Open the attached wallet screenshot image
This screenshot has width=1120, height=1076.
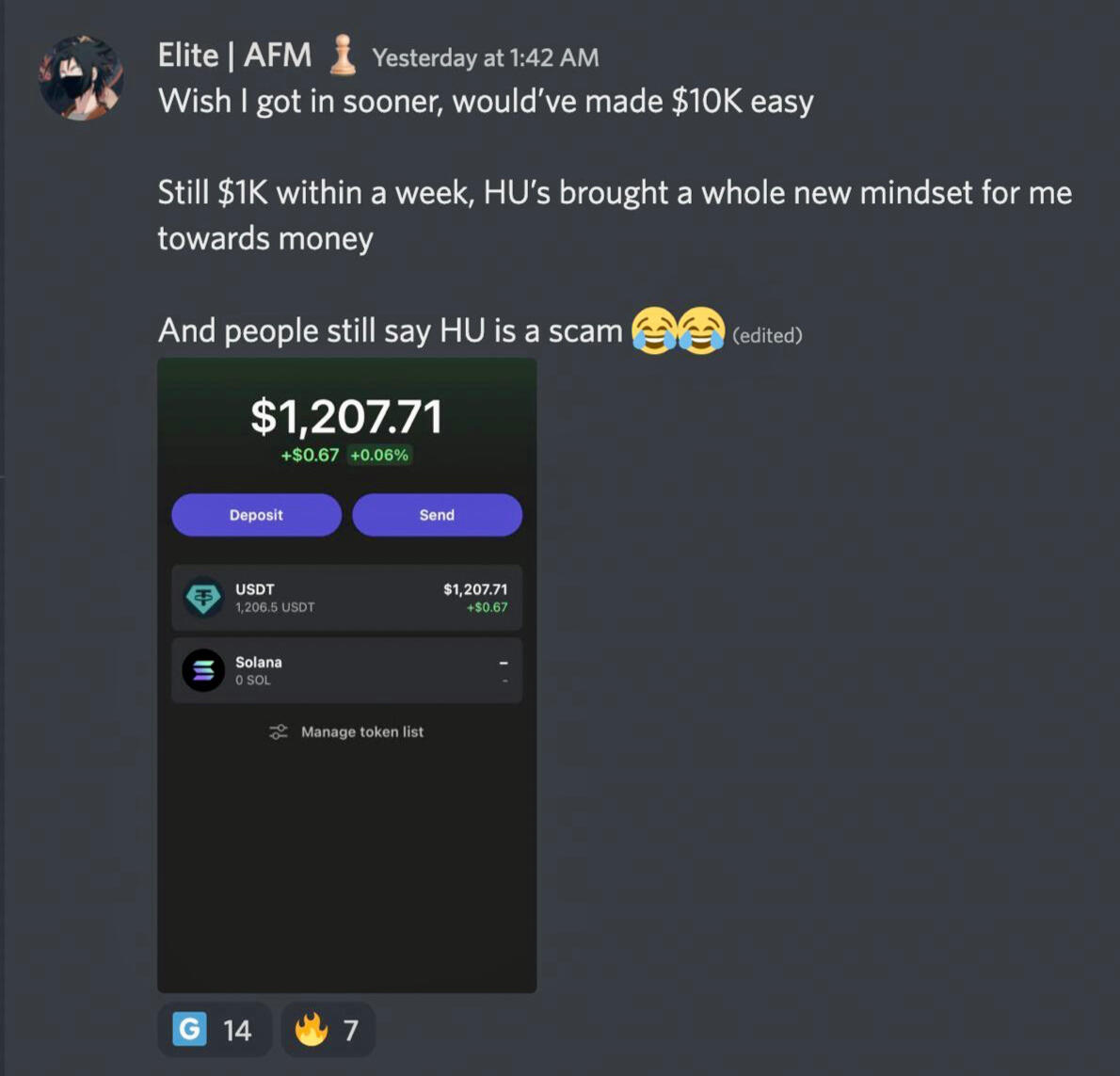pyautogui.click(x=347, y=675)
